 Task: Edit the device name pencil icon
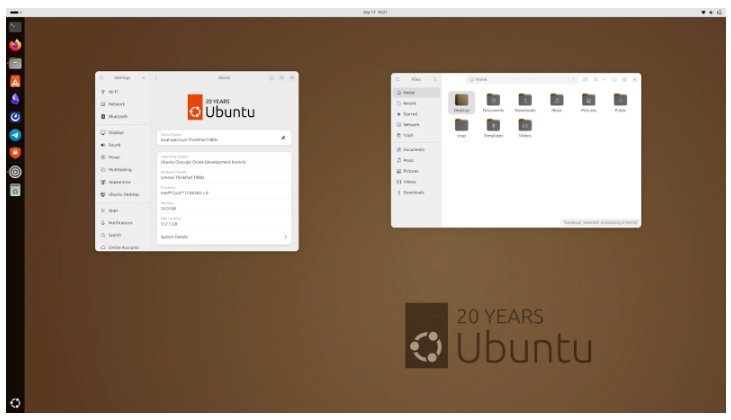(x=282, y=137)
